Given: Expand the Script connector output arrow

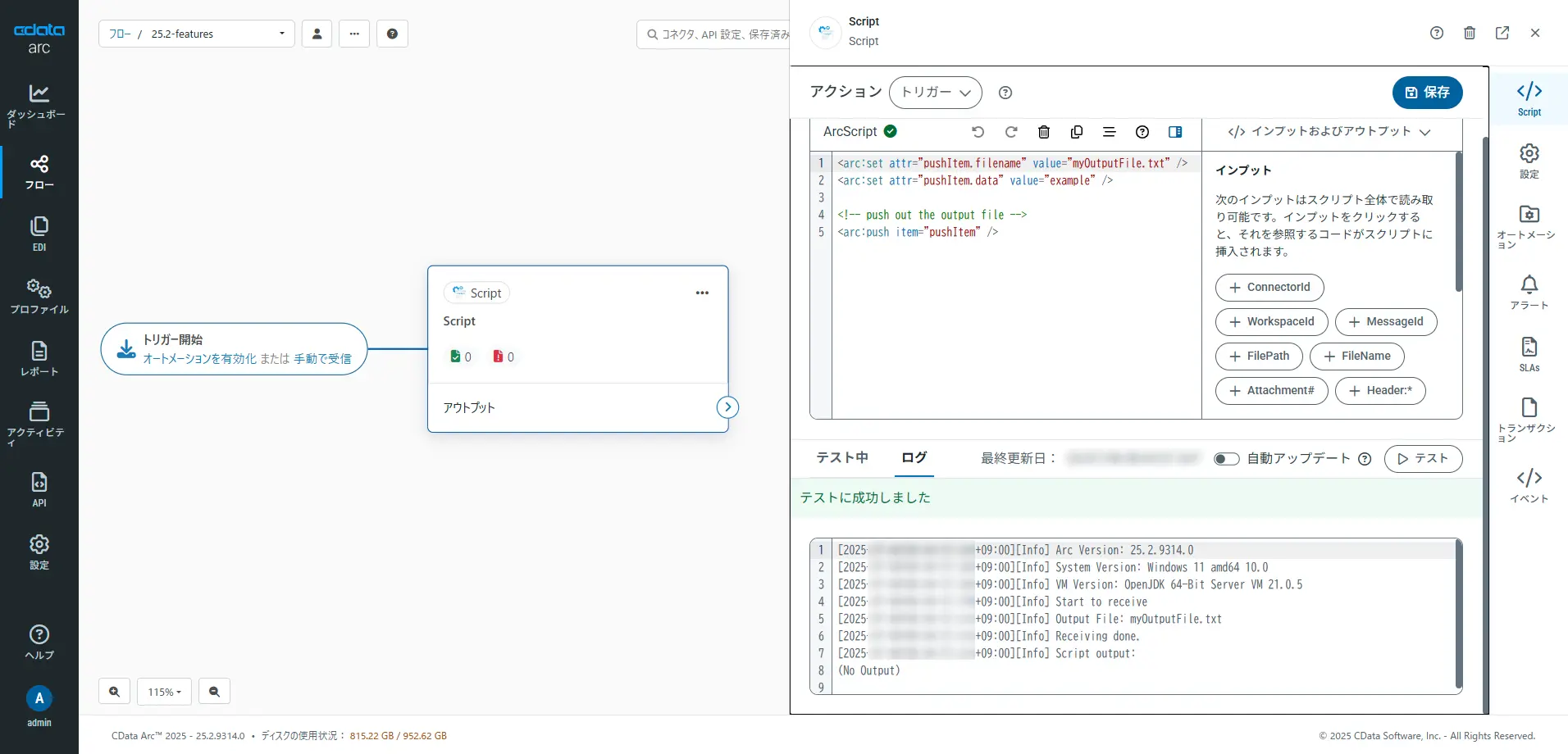Looking at the screenshot, I should (727, 407).
